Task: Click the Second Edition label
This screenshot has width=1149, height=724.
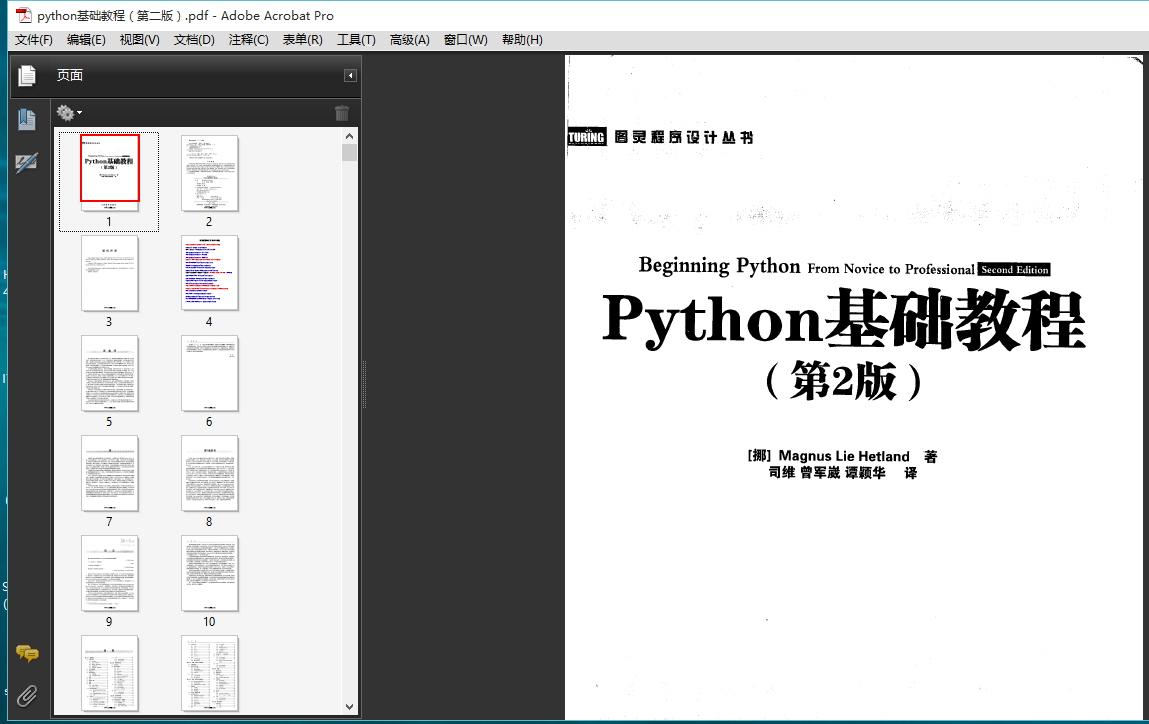Action: point(1014,270)
